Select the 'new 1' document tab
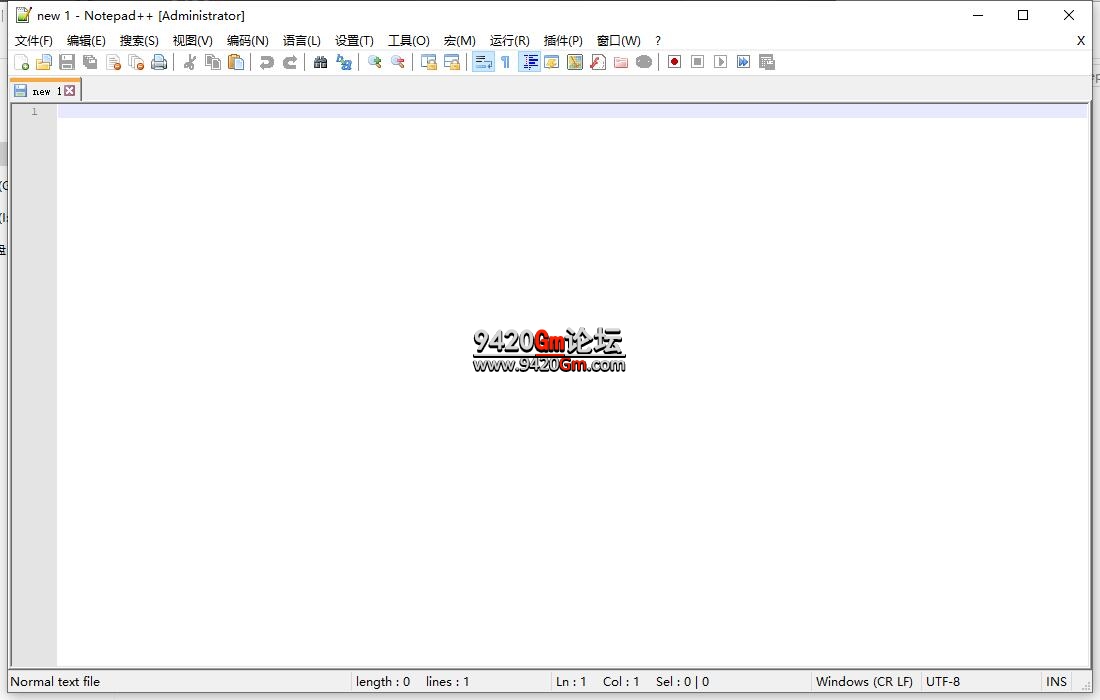1100x700 pixels. tap(46, 90)
